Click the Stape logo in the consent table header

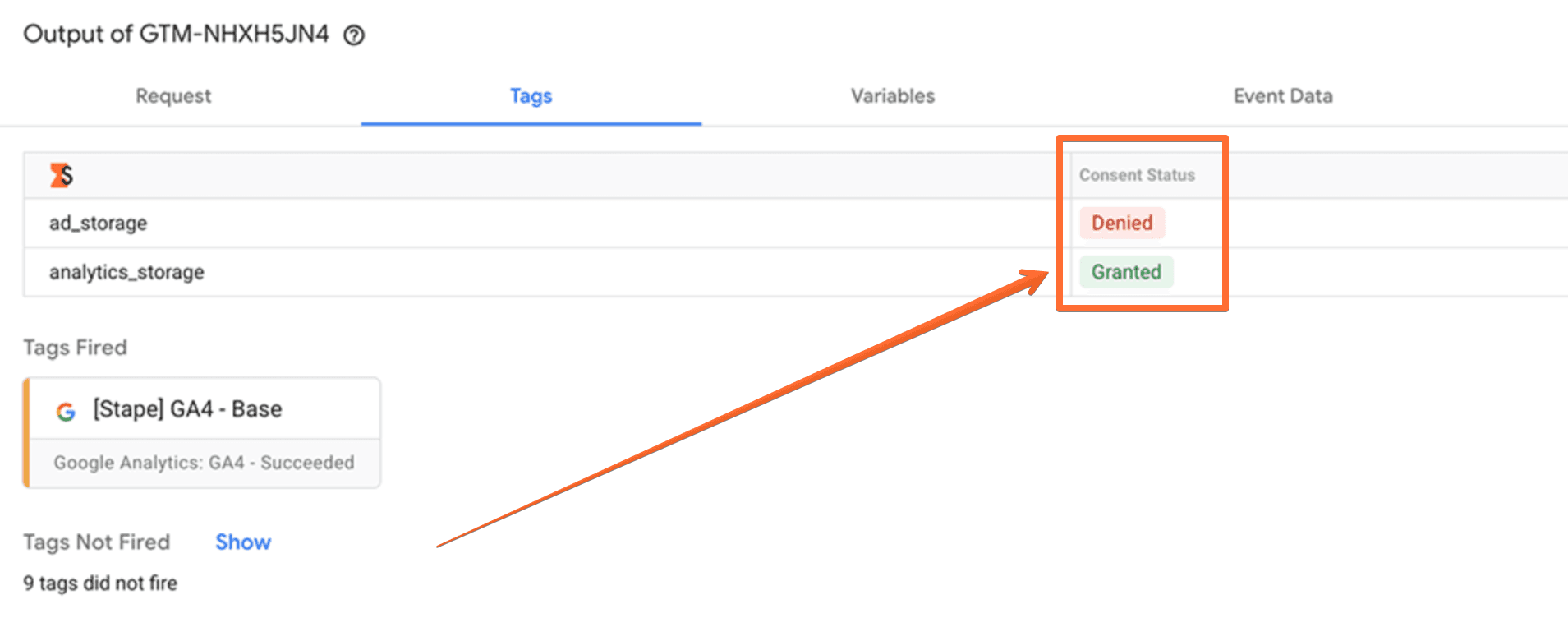point(61,175)
